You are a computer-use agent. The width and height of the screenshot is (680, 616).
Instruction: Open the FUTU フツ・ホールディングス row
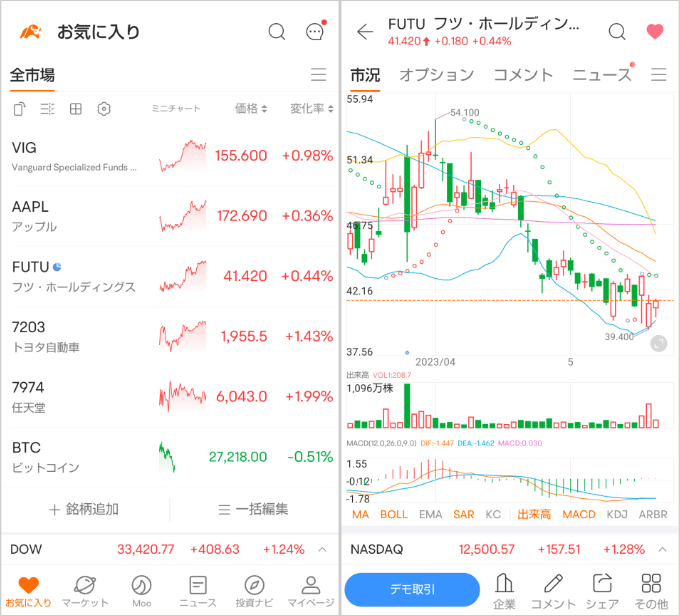click(170, 276)
